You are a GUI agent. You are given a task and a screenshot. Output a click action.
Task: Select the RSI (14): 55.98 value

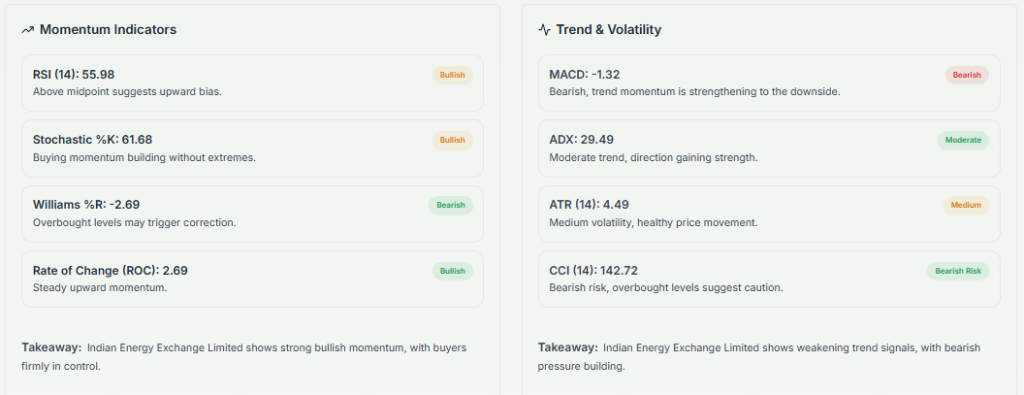[74, 74]
